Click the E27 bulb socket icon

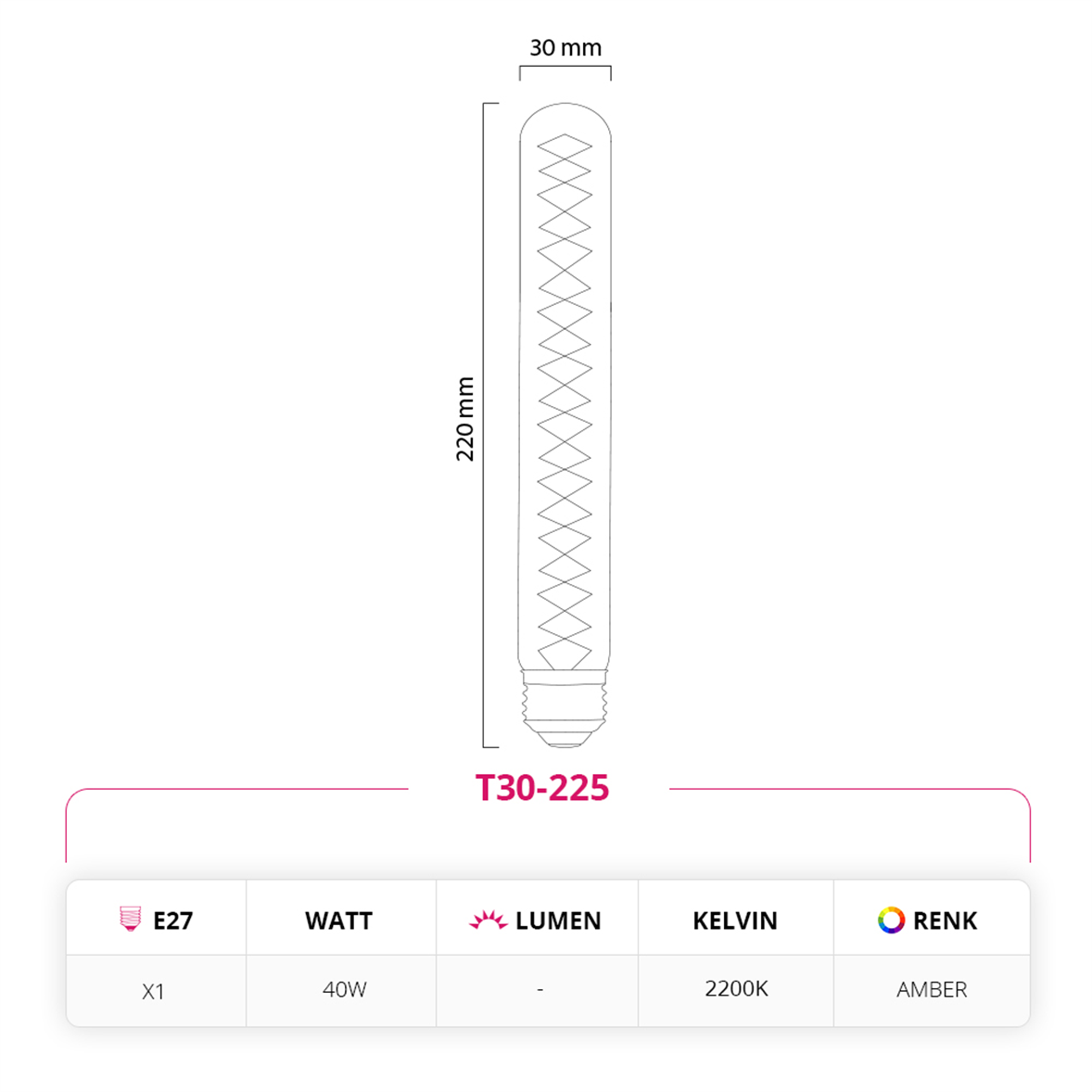(x=131, y=919)
